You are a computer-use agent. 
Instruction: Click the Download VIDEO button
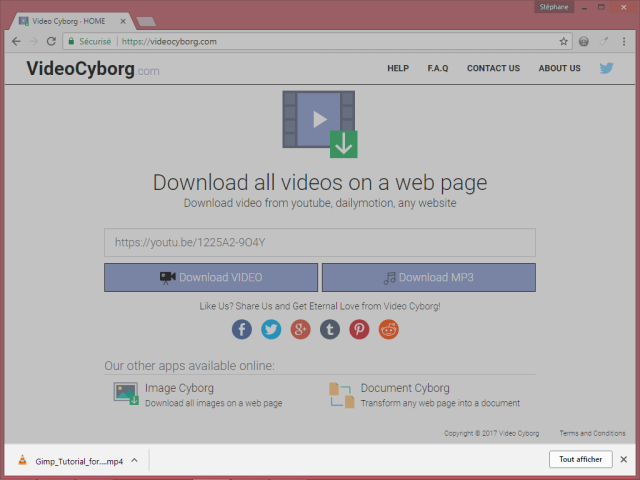(211, 278)
